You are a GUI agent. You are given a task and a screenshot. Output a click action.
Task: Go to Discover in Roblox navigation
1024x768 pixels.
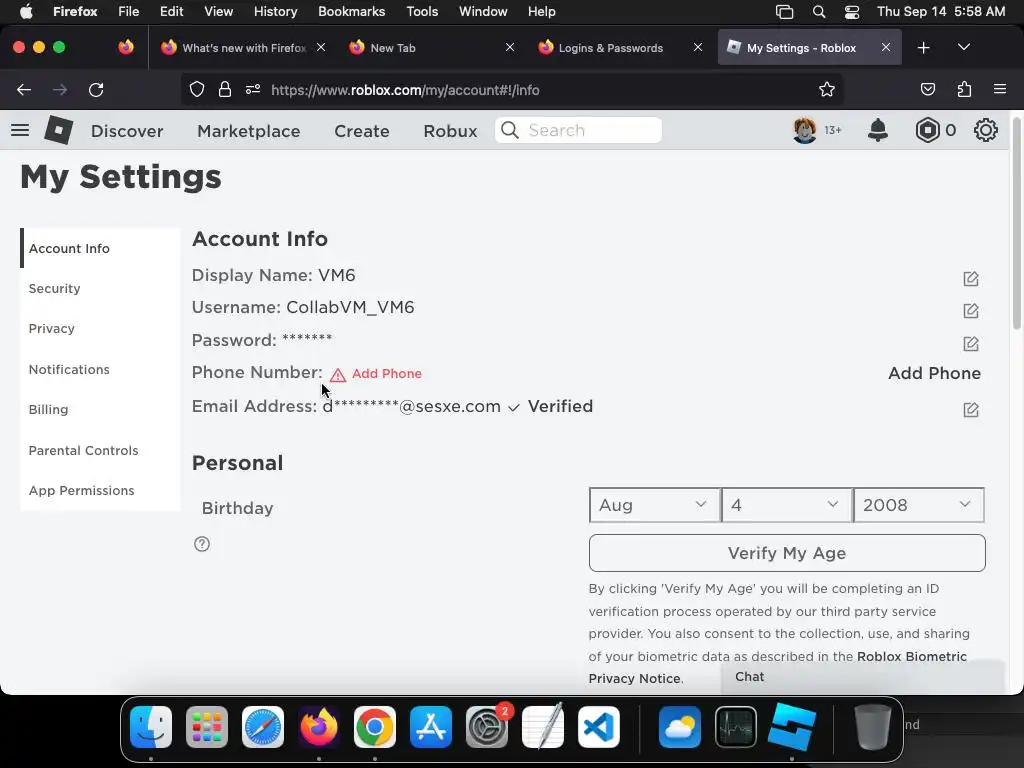pos(127,131)
